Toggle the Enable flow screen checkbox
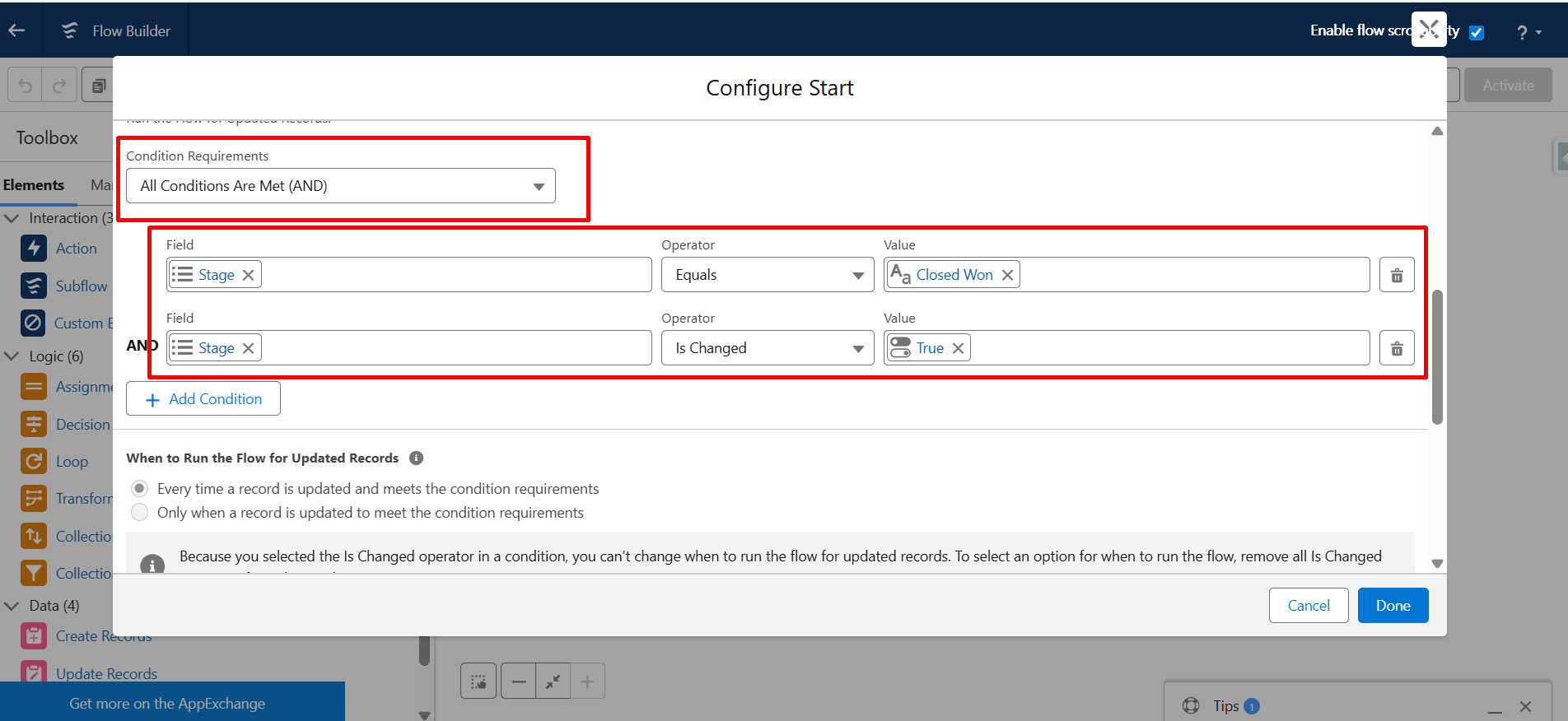 click(1477, 32)
